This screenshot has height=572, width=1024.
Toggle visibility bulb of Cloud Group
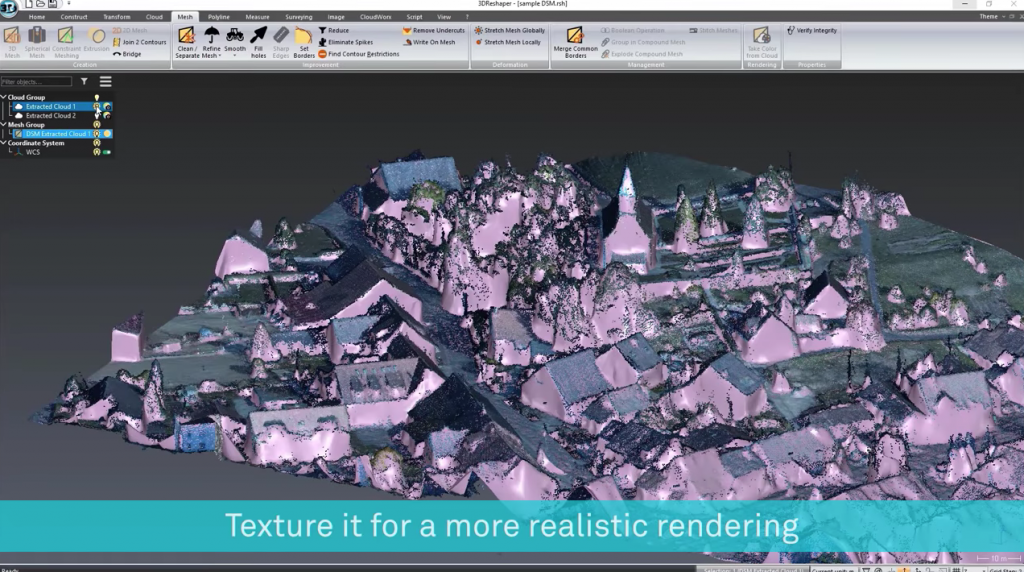[x=97, y=97]
